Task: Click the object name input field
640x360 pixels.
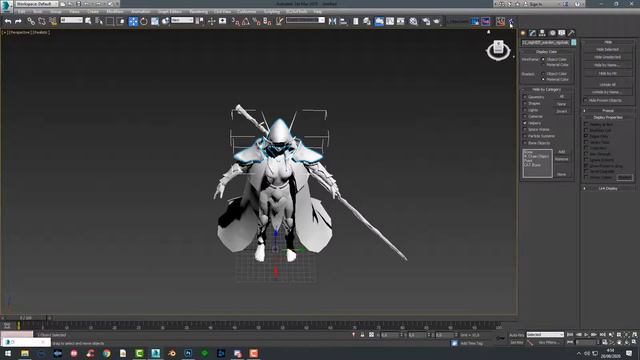Action: click(545, 42)
